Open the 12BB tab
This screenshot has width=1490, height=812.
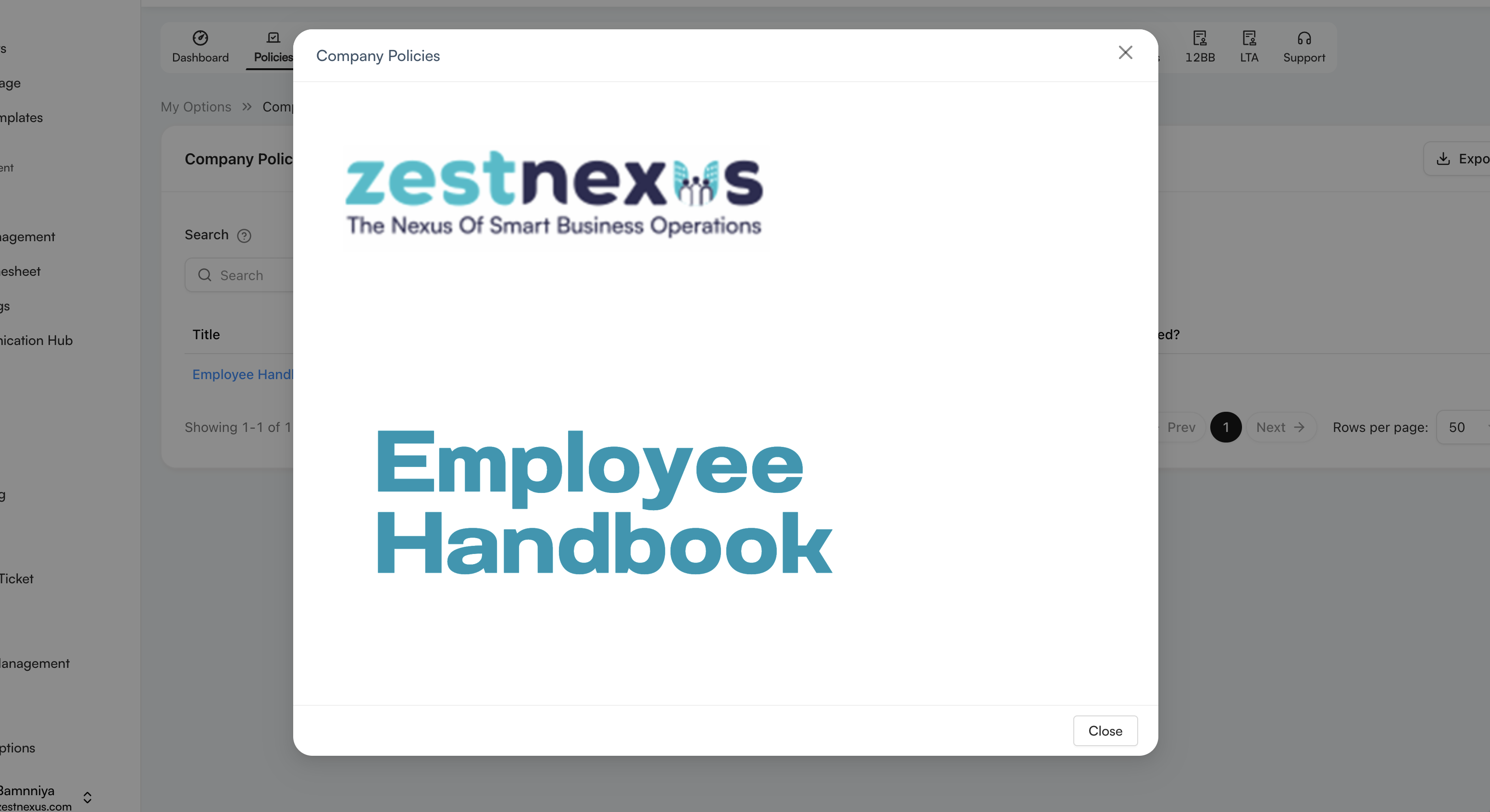[x=1199, y=47]
